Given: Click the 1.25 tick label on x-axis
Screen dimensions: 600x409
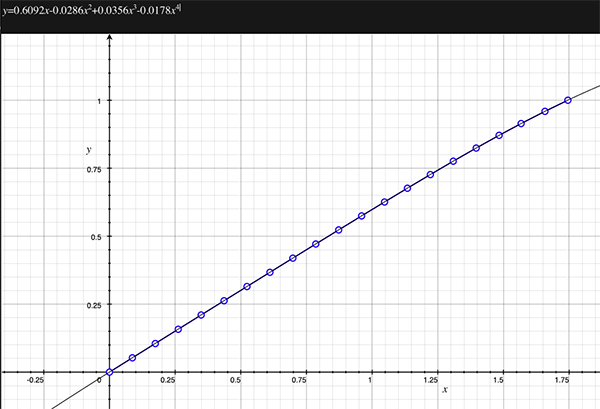Looking at the screenshot, I should [x=432, y=381].
